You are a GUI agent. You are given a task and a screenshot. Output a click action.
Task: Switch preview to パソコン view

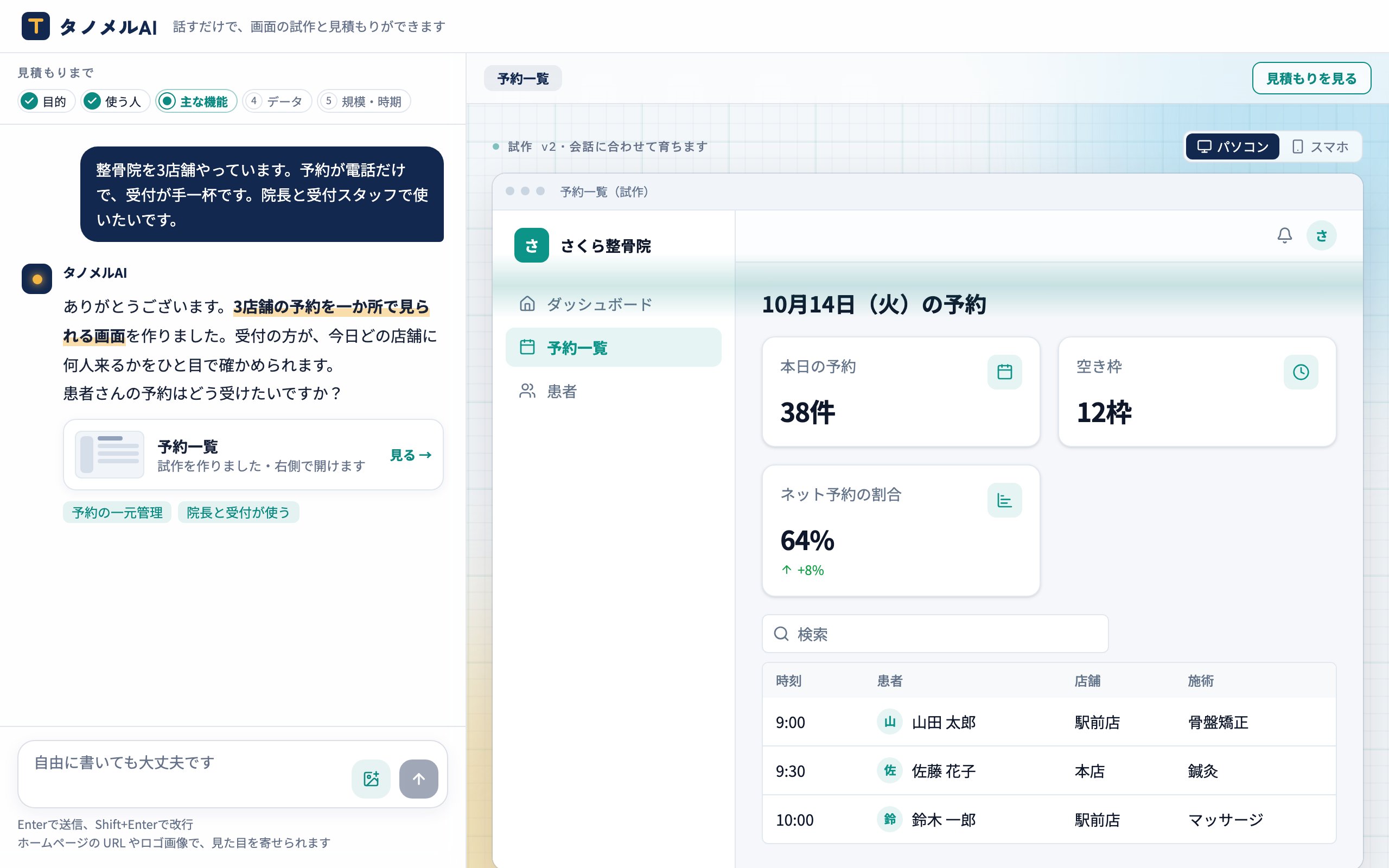[1232, 146]
